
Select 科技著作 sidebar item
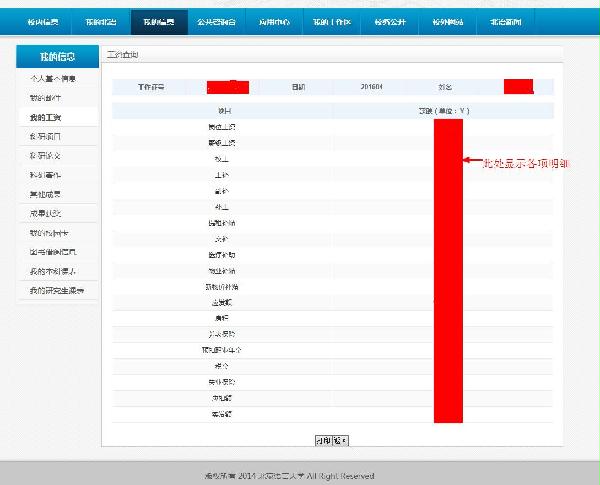(x=46, y=175)
